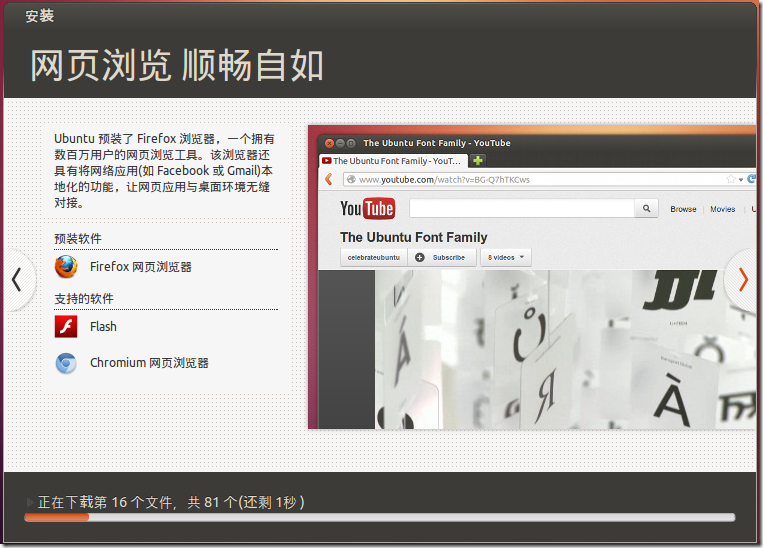The height and width of the screenshot is (548, 763).
Task: Click the Ubuntu Firefox description paragraph
Action: (x=164, y=170)
